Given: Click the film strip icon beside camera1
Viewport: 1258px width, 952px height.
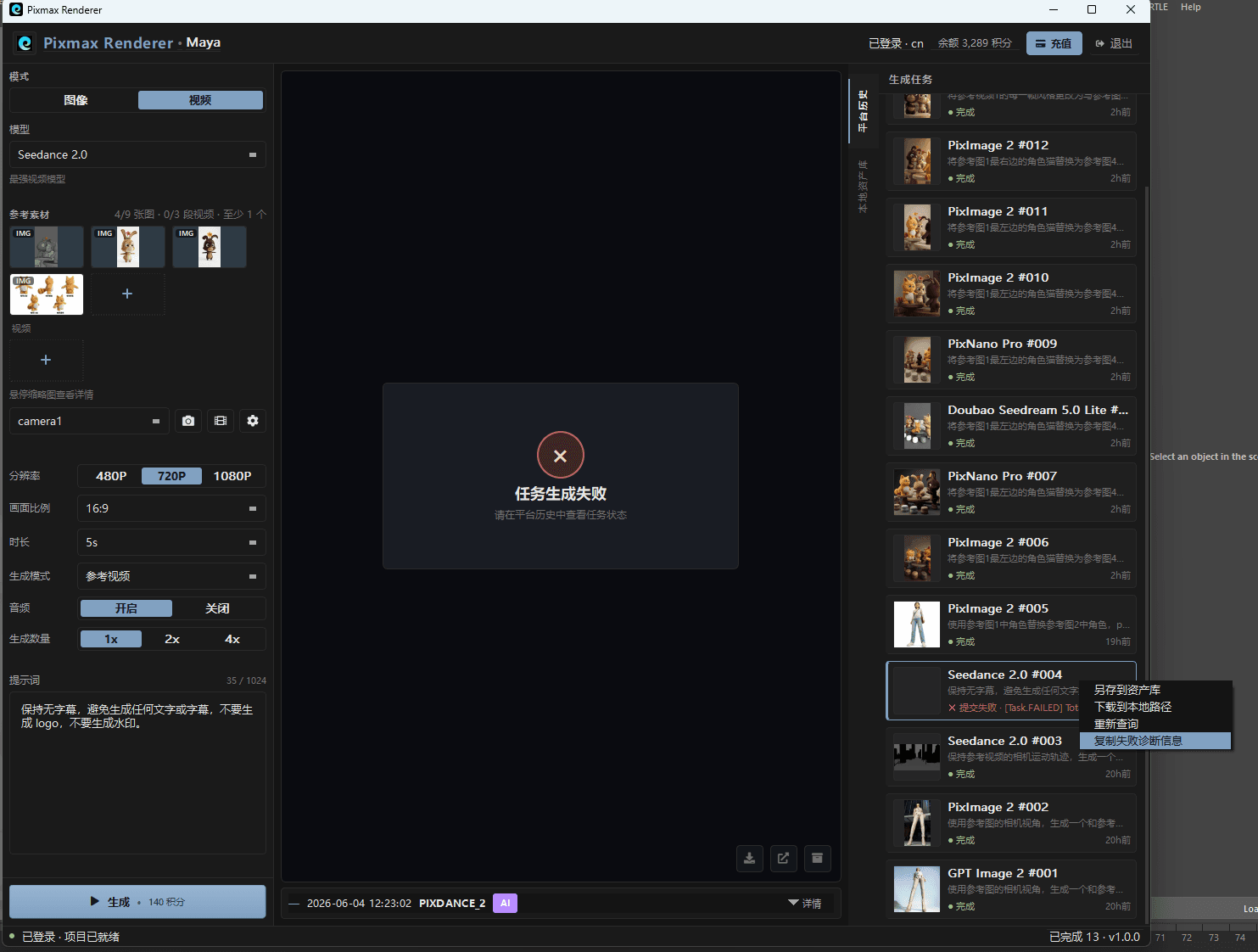Looking at the screenshot, I should click(221, 421).
